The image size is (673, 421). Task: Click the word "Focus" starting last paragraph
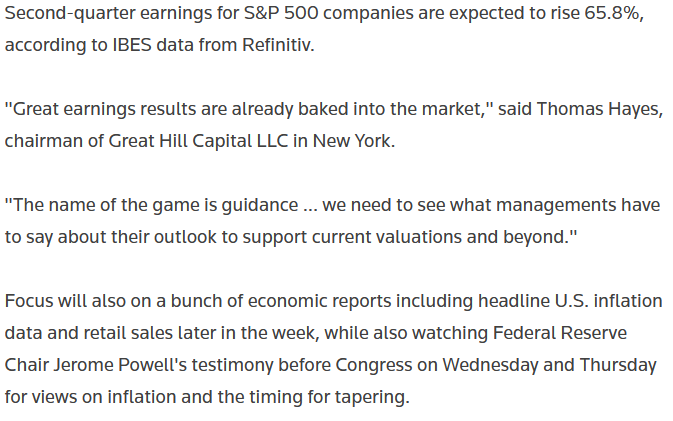coord(29,301)
